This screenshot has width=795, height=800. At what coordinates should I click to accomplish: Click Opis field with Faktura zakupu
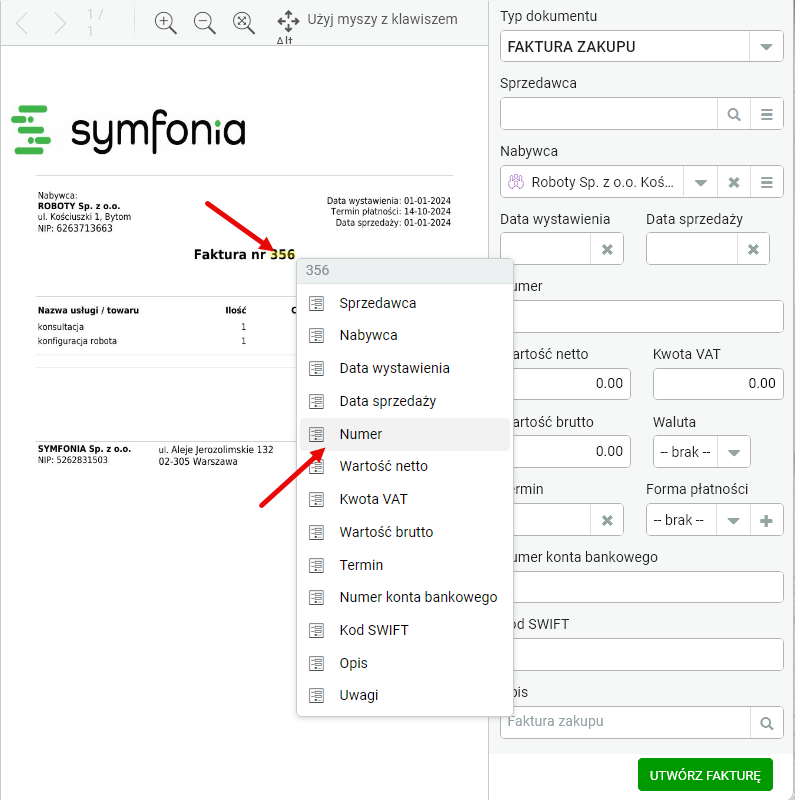(x=626, y=722)
